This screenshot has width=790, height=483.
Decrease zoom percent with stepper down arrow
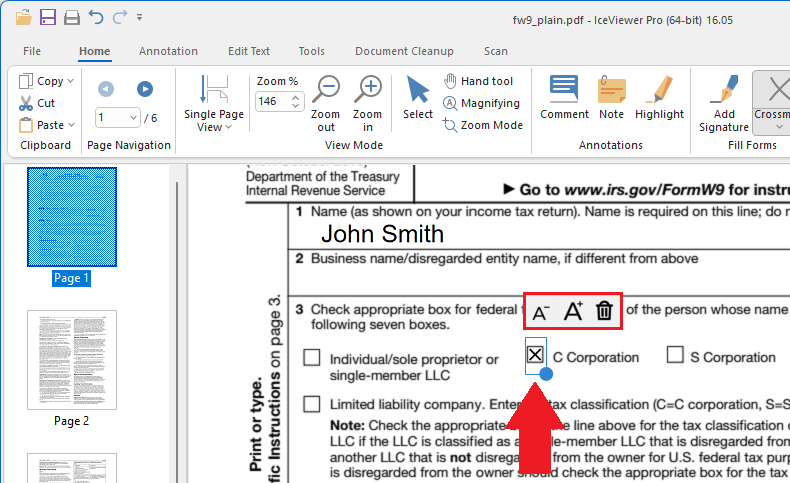point(296,106)
